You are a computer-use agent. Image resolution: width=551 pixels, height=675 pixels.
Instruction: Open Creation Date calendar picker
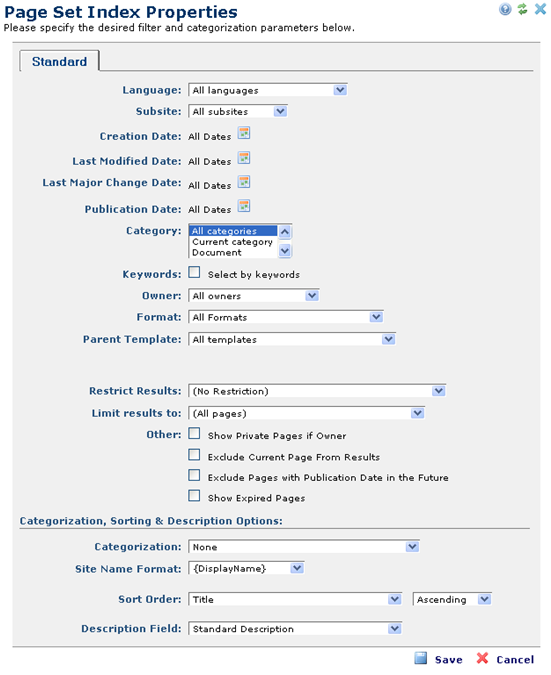coord(244,133)
